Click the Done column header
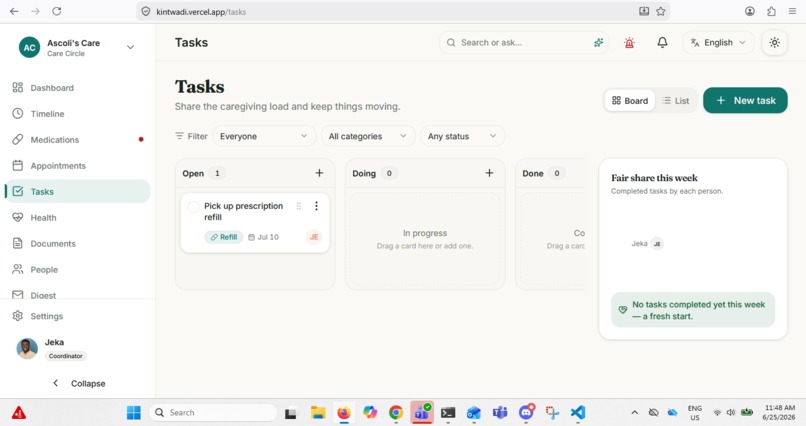Screen dimensions: 806x426 click(x=533, y=173)
